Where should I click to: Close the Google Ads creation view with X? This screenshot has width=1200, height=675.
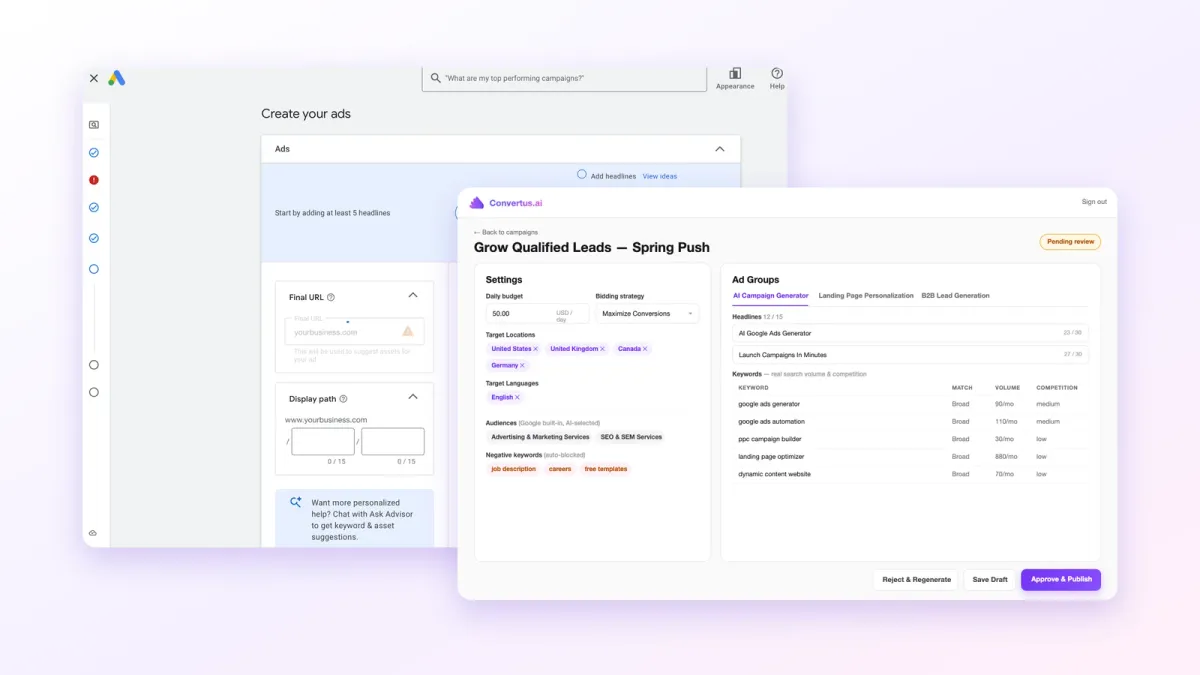[94, 77]
